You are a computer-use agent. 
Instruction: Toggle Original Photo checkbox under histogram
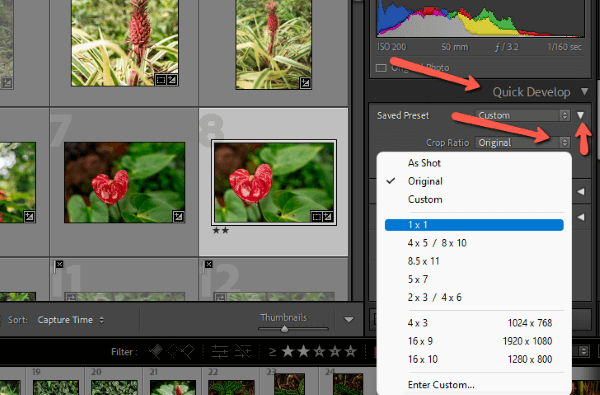[381, 68]
